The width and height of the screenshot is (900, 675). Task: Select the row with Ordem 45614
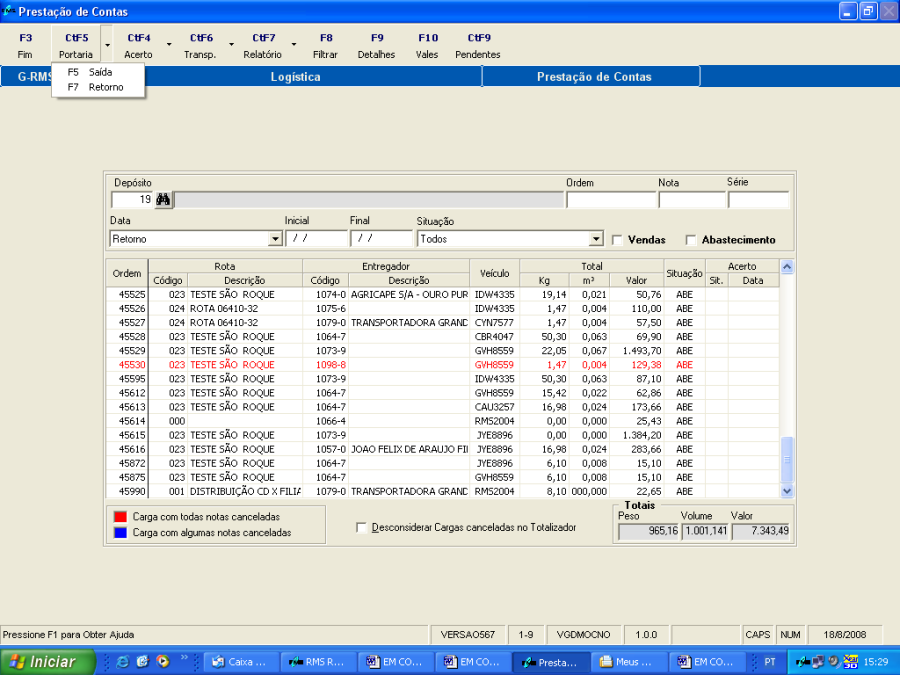click(443, 421)
